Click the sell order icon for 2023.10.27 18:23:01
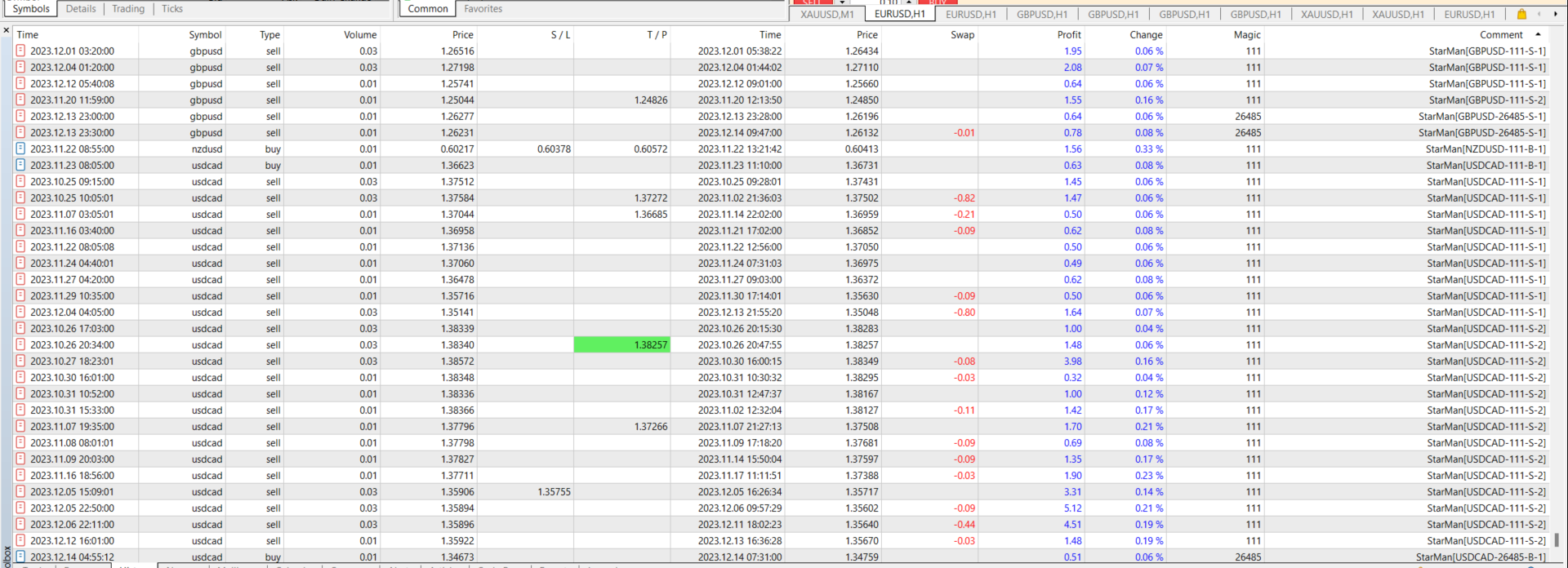 coord(20,361)
